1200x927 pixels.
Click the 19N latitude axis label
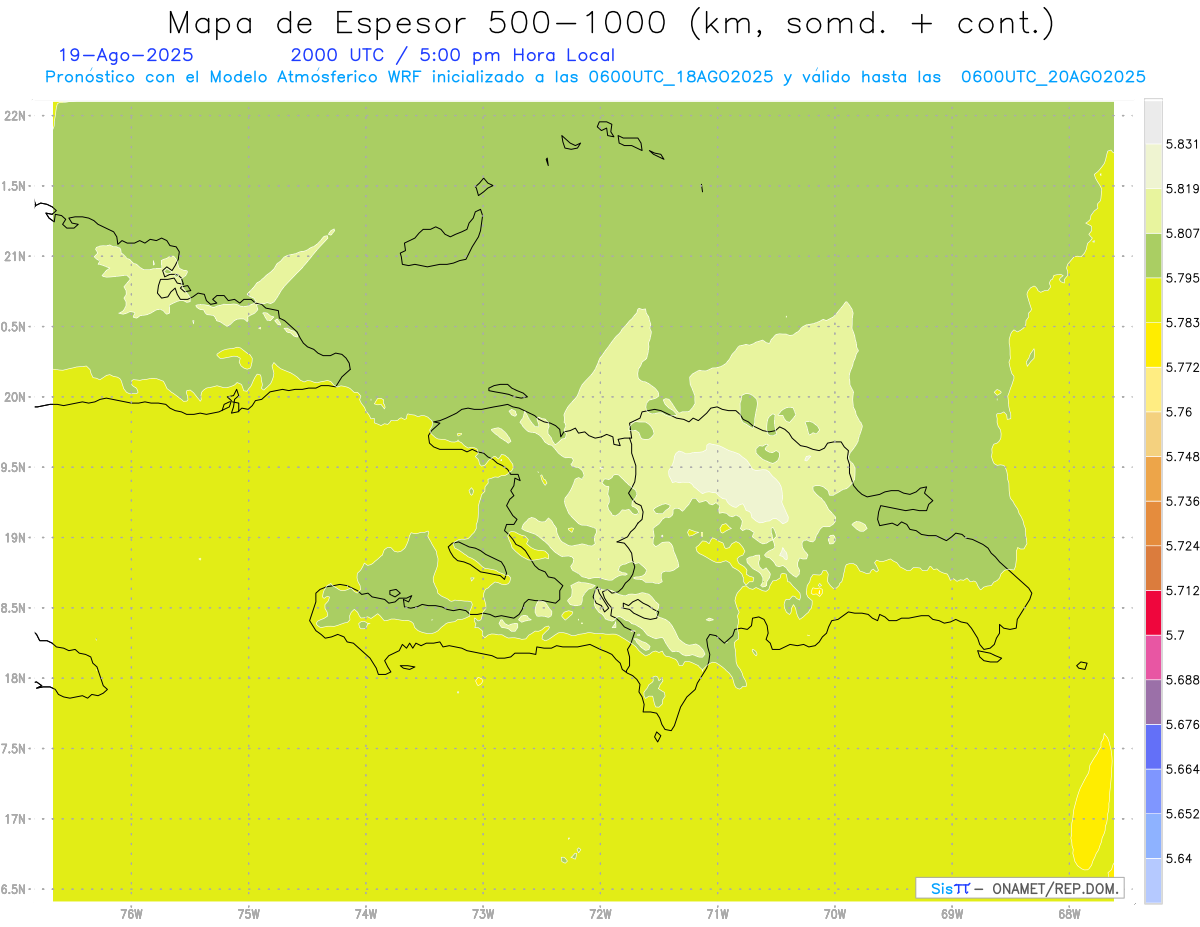[x=16, y=538]
